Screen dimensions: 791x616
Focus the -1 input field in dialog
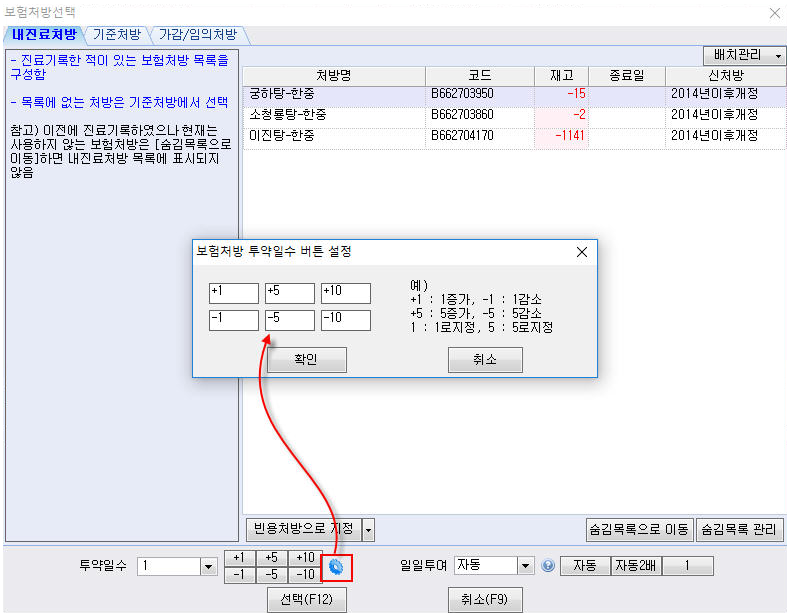[234, 320]
